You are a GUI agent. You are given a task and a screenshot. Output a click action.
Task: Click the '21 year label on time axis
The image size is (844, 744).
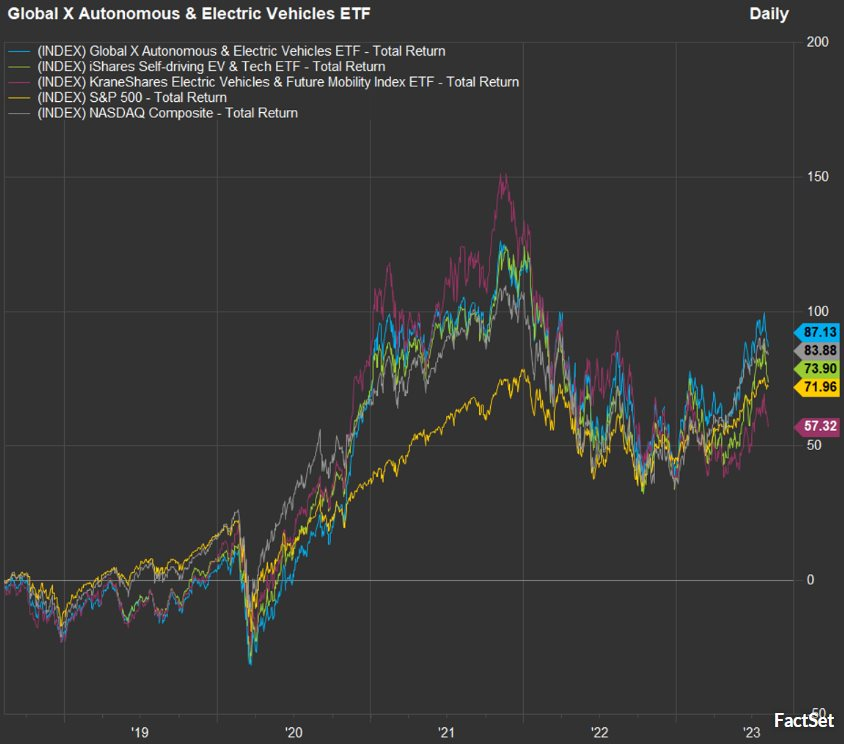446,731
